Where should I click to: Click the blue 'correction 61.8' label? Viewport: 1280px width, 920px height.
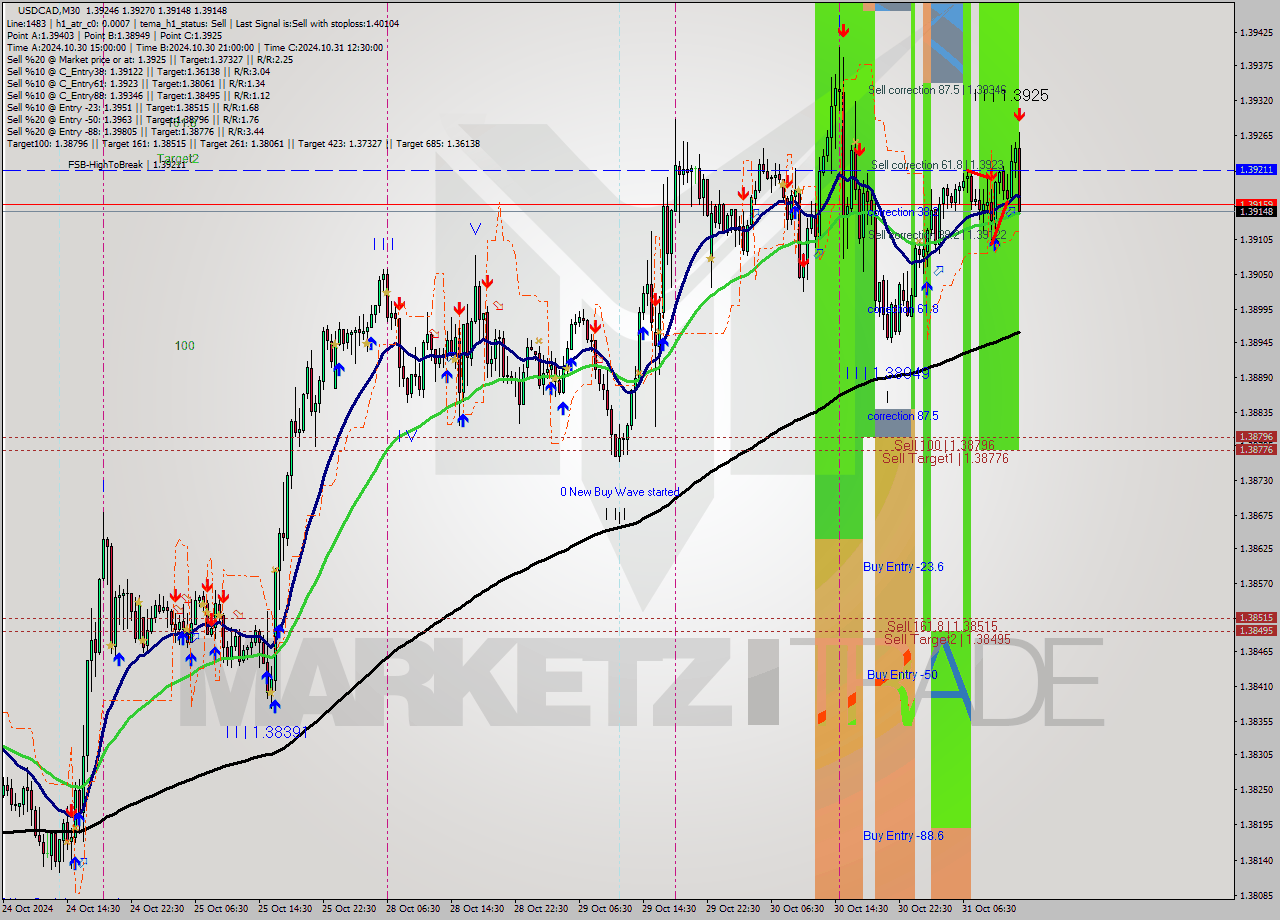pyautogui.click(x=903, y=309)
